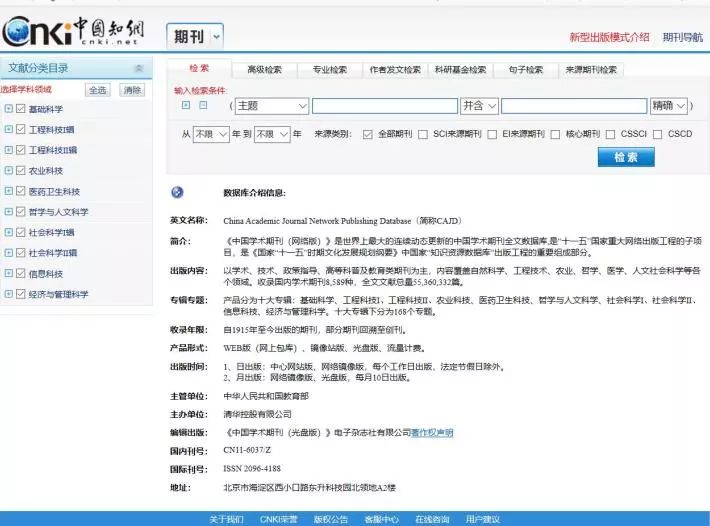Open 在线咨询 in the footer
Image resolution: width=710 pixels, height=526 pixels.
tap(432, 519)
